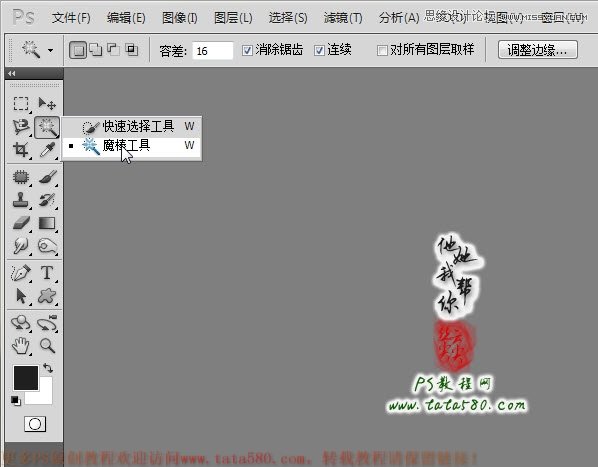The width and height of the screenshot is (598, 467).
Task: Open 编辑(E) menu
Action: [126, 18]
